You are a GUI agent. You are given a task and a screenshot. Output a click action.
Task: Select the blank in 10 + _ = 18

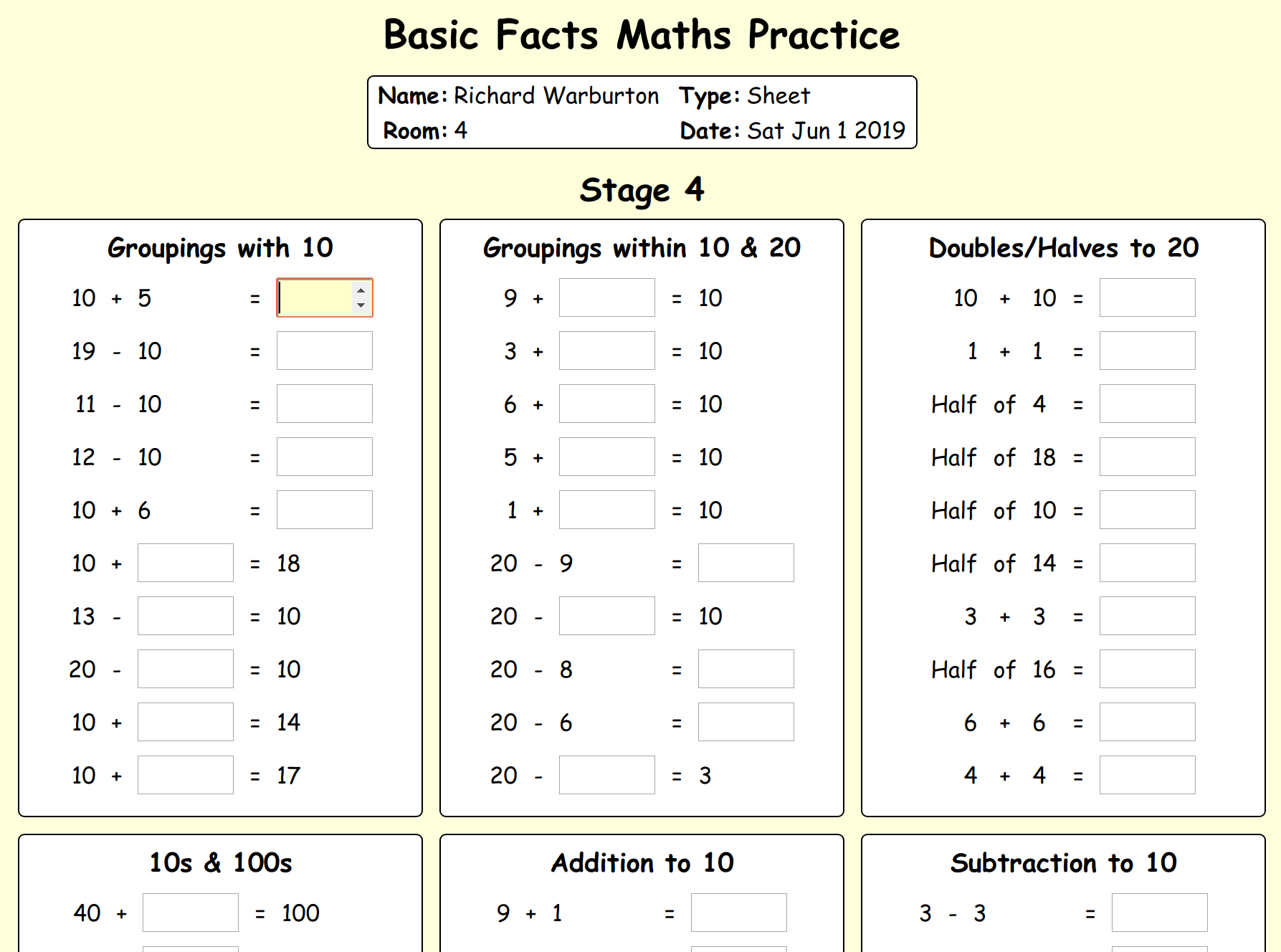click(185, 563)
